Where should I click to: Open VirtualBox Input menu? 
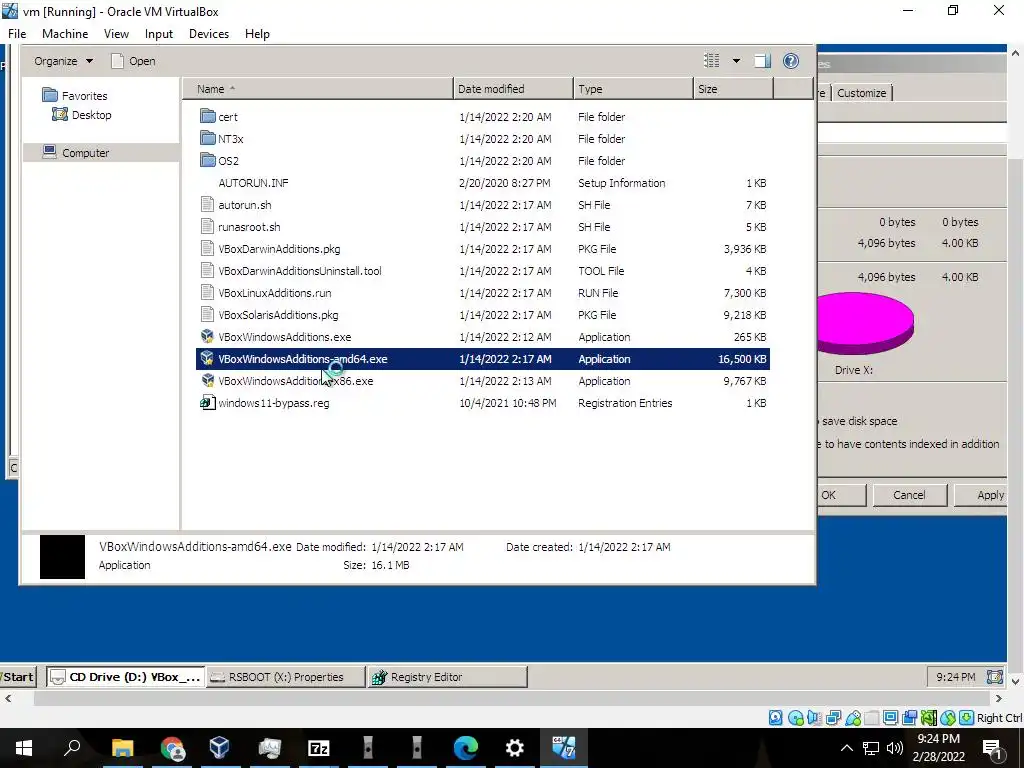tap(159, 34)
